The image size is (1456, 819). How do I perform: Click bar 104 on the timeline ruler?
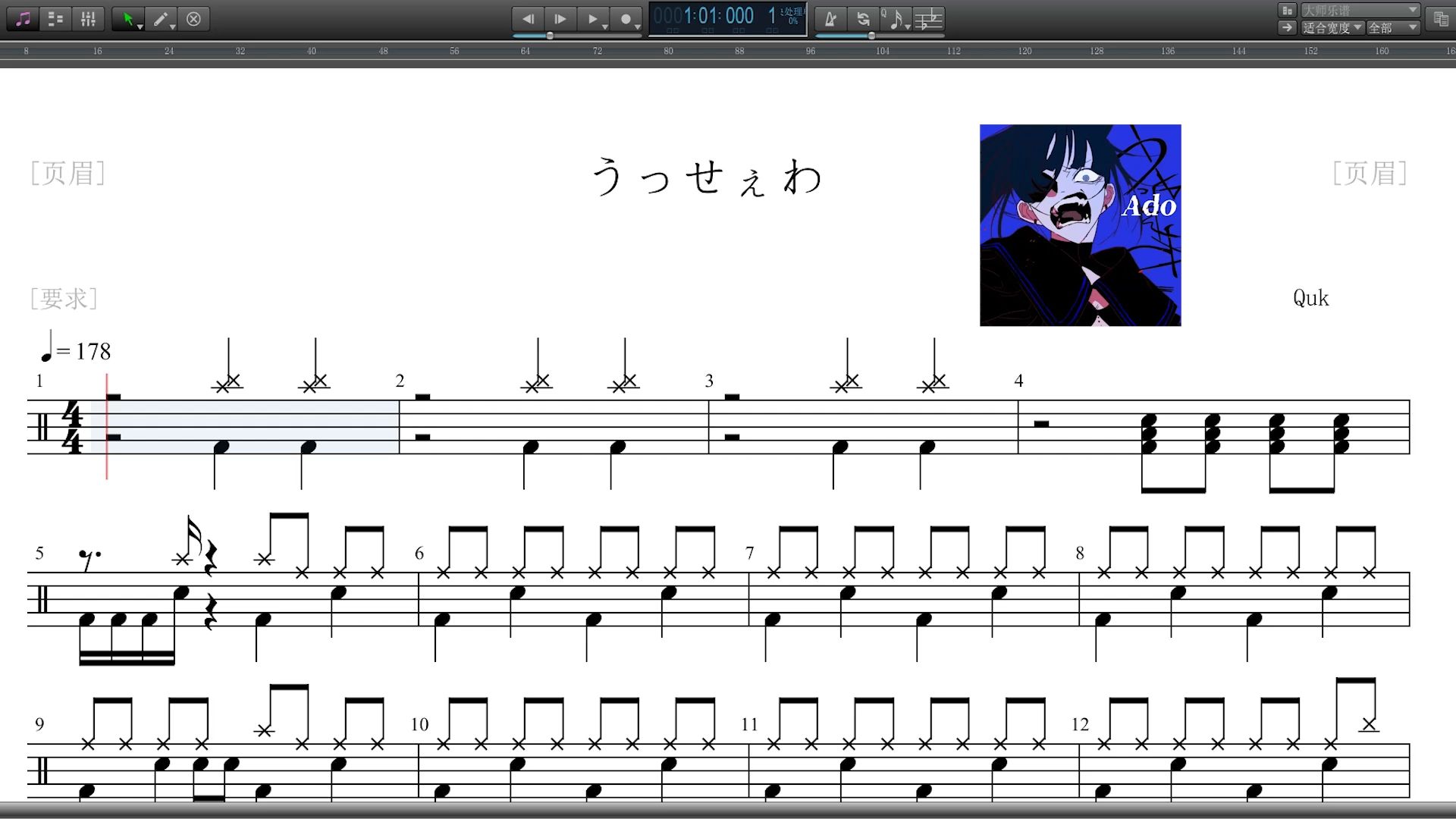point(883,51)
